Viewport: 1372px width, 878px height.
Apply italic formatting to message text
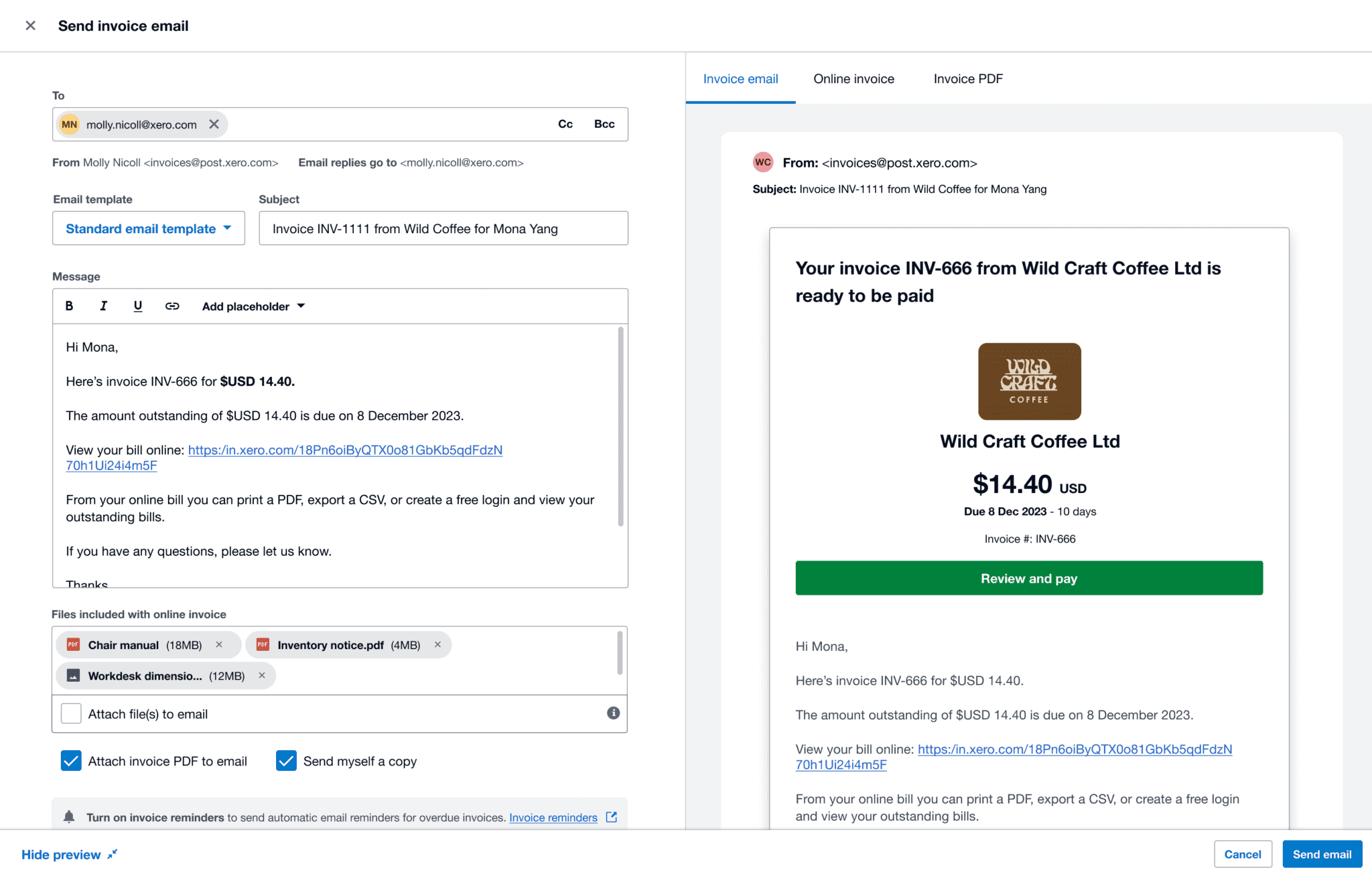(104, 306)
